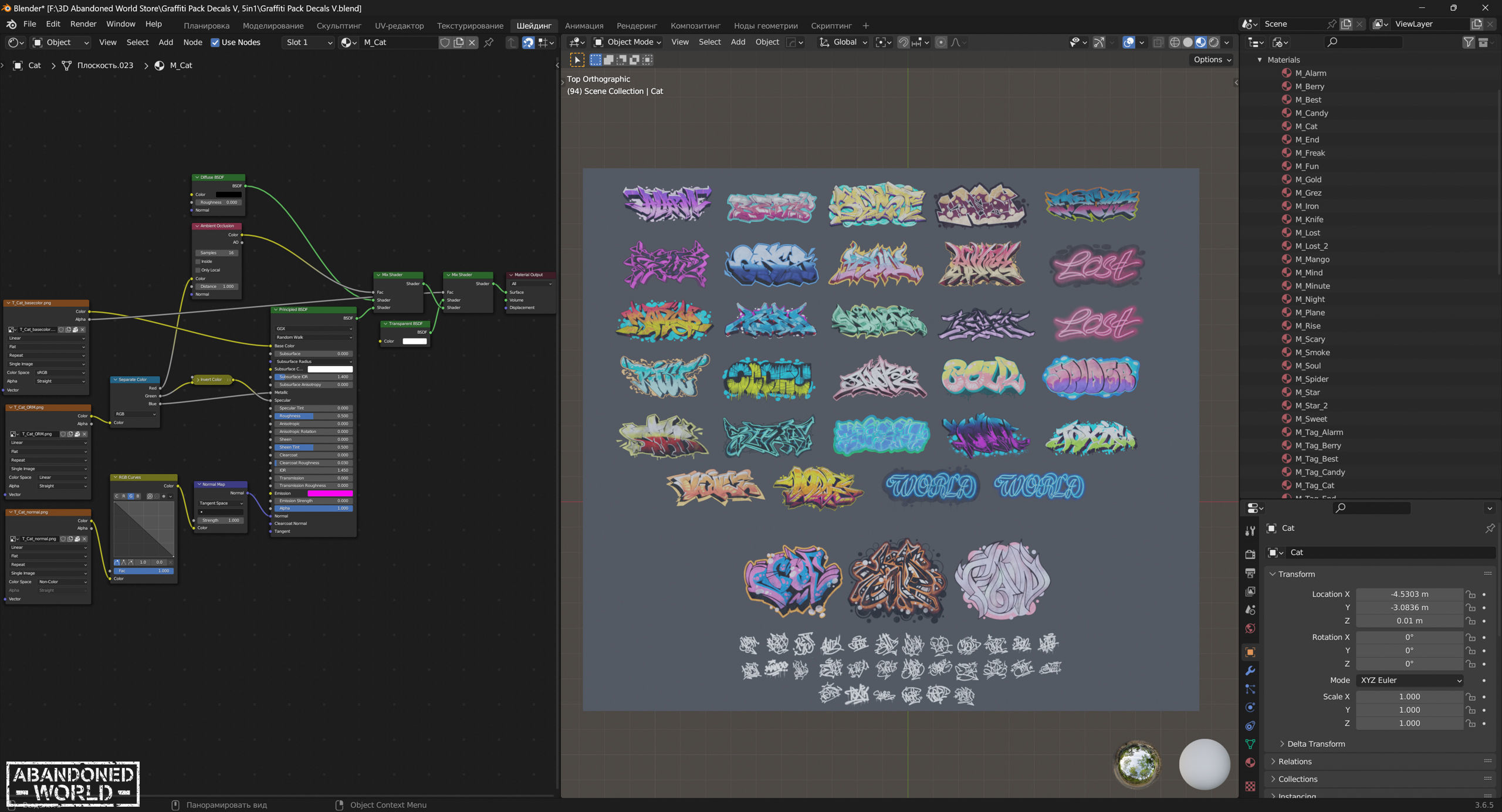The image size is (1502, 812).
Task: Open the World properties tab icon
Action: 1250,628
